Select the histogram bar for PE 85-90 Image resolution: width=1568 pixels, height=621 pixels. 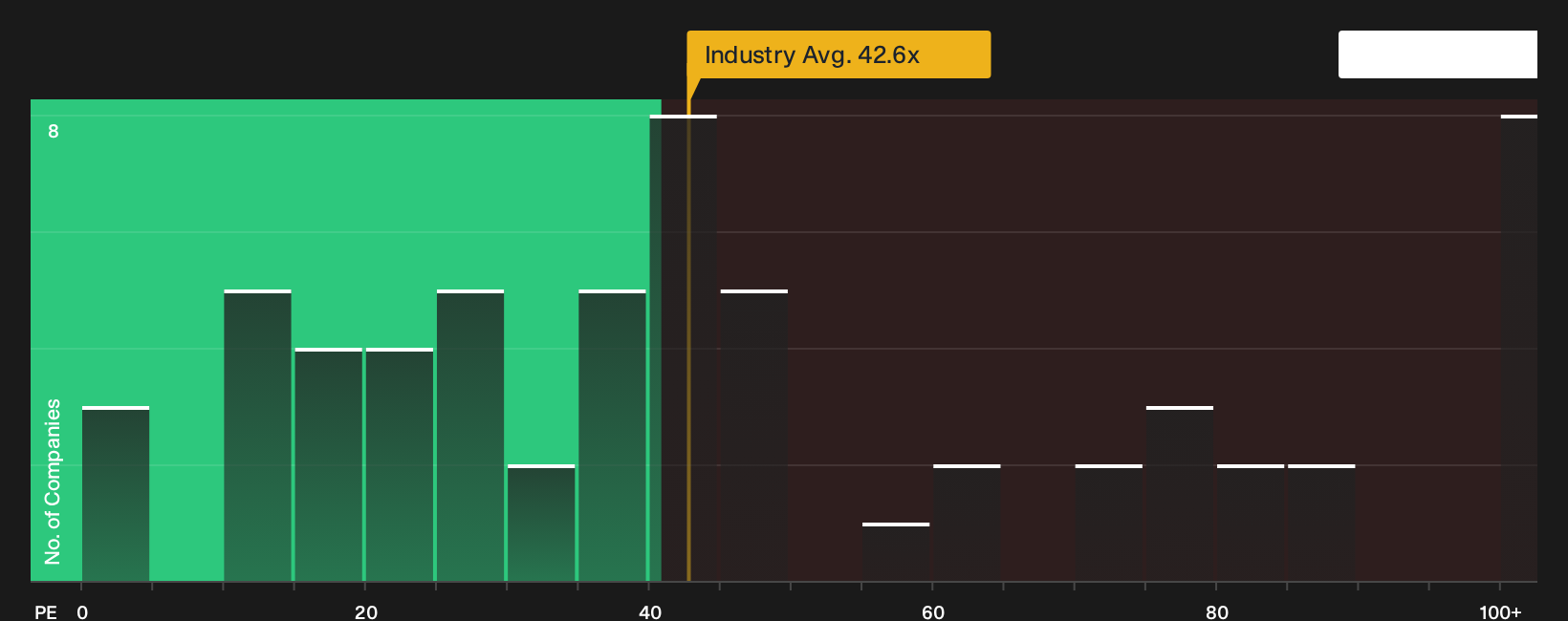click(x=1321, y=523)
